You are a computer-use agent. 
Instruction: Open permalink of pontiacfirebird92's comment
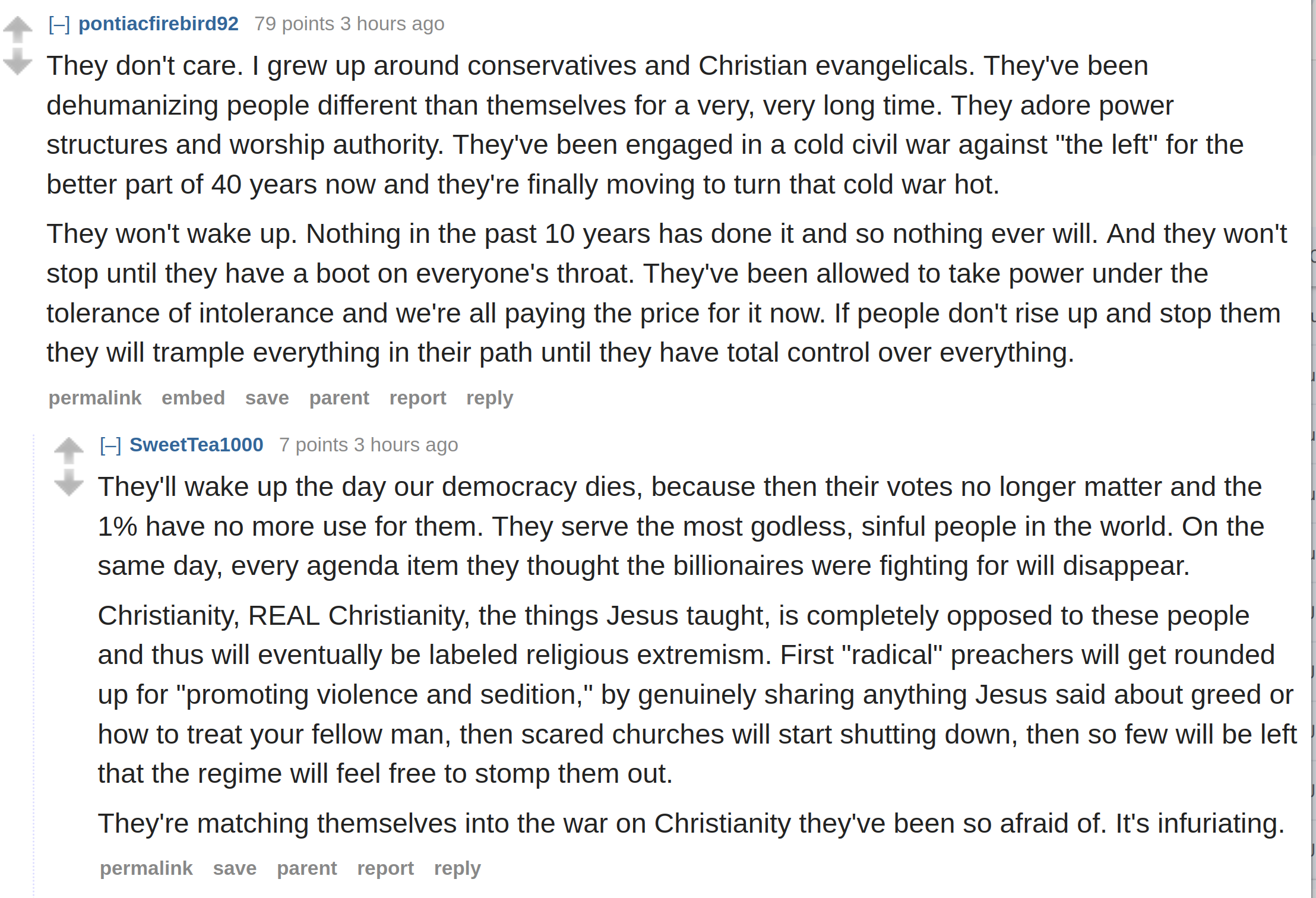(x=95, y=398)
